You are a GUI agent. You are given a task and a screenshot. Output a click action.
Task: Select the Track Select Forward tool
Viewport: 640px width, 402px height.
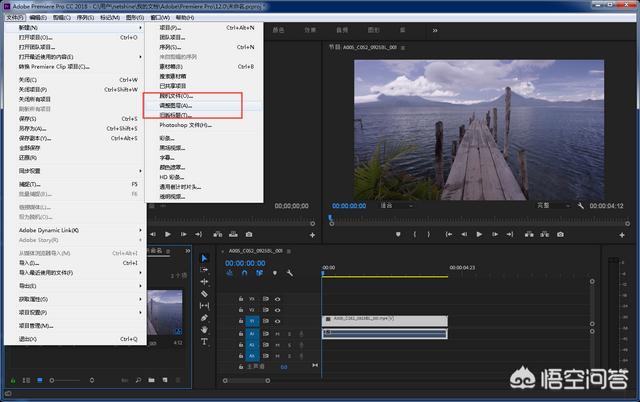204,270
